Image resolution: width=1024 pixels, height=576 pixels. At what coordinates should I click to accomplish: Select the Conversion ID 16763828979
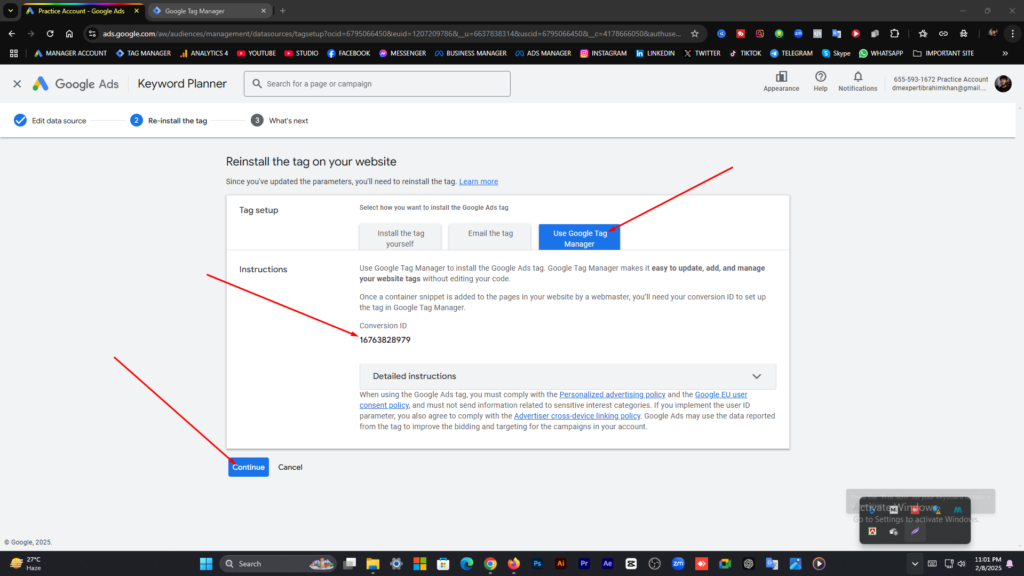(385, 340)
